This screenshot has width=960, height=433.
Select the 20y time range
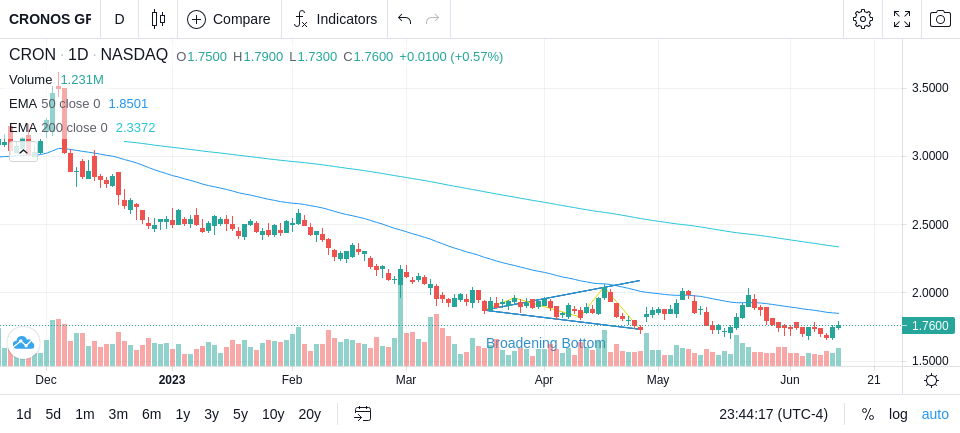pyautogui.click(x=310, y=414)
